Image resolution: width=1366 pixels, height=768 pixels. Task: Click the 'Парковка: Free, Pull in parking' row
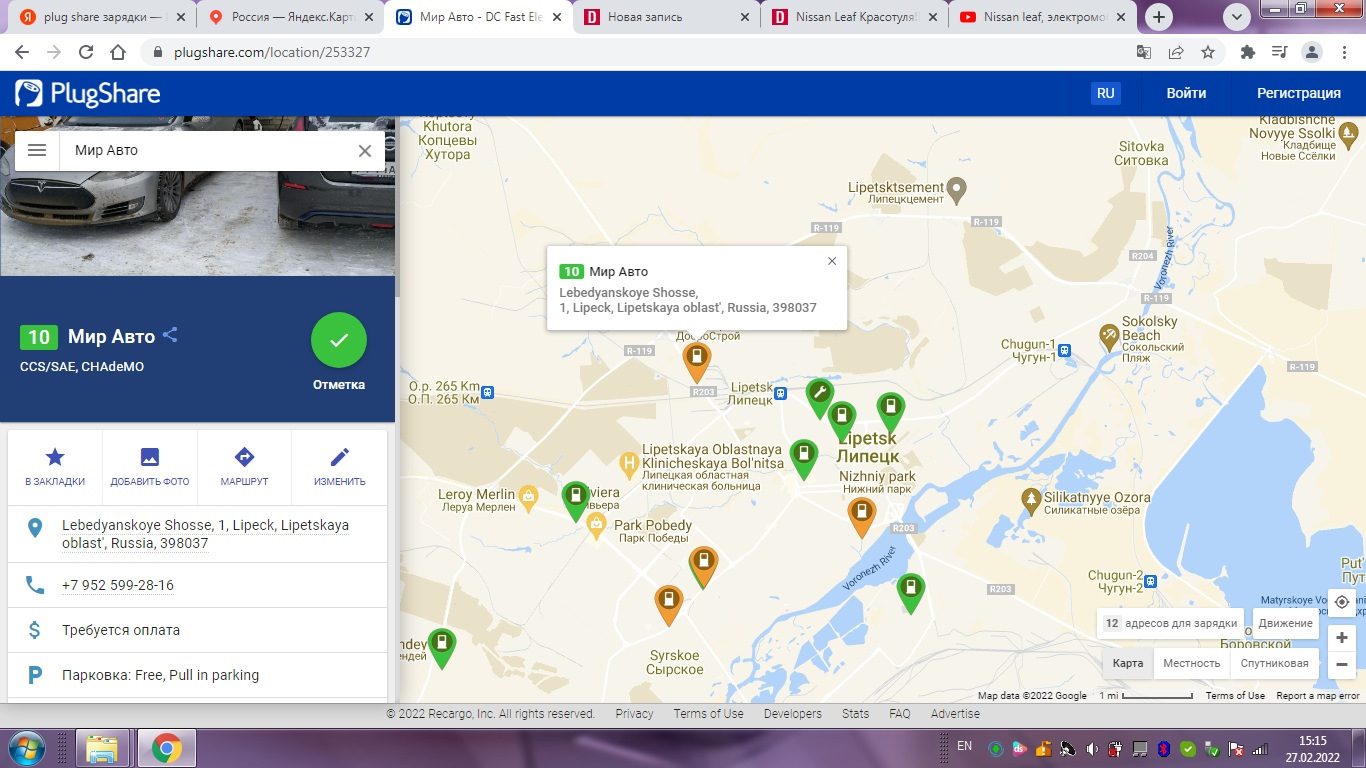[x=197, y=675]
